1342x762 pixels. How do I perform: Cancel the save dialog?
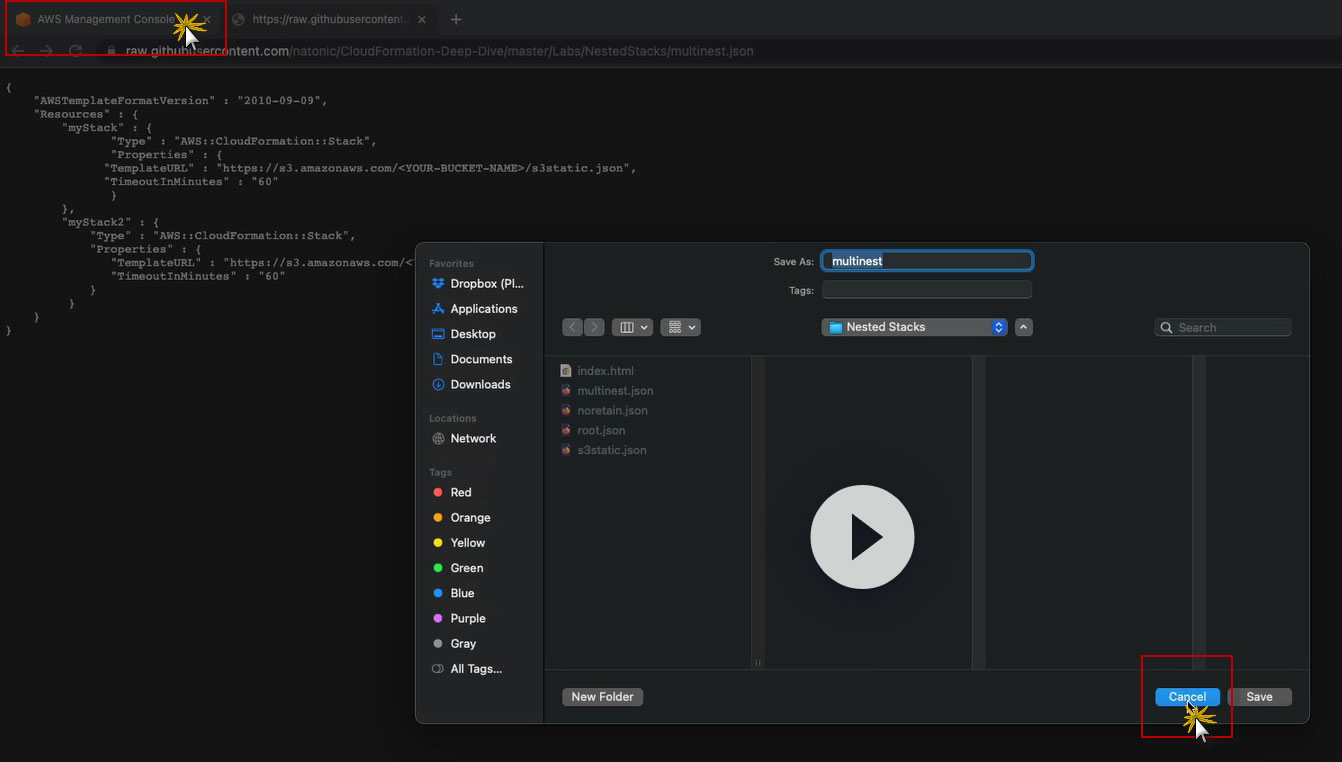coord(1187,697)
